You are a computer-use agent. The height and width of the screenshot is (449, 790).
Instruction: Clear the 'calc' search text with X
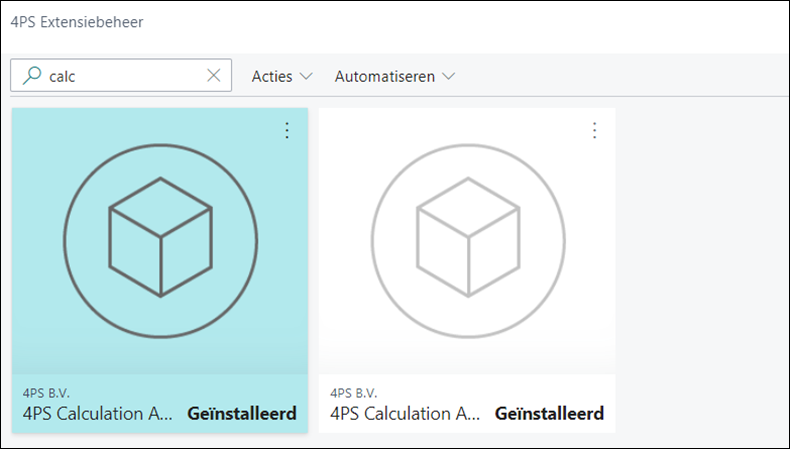[x=214, y=76]
